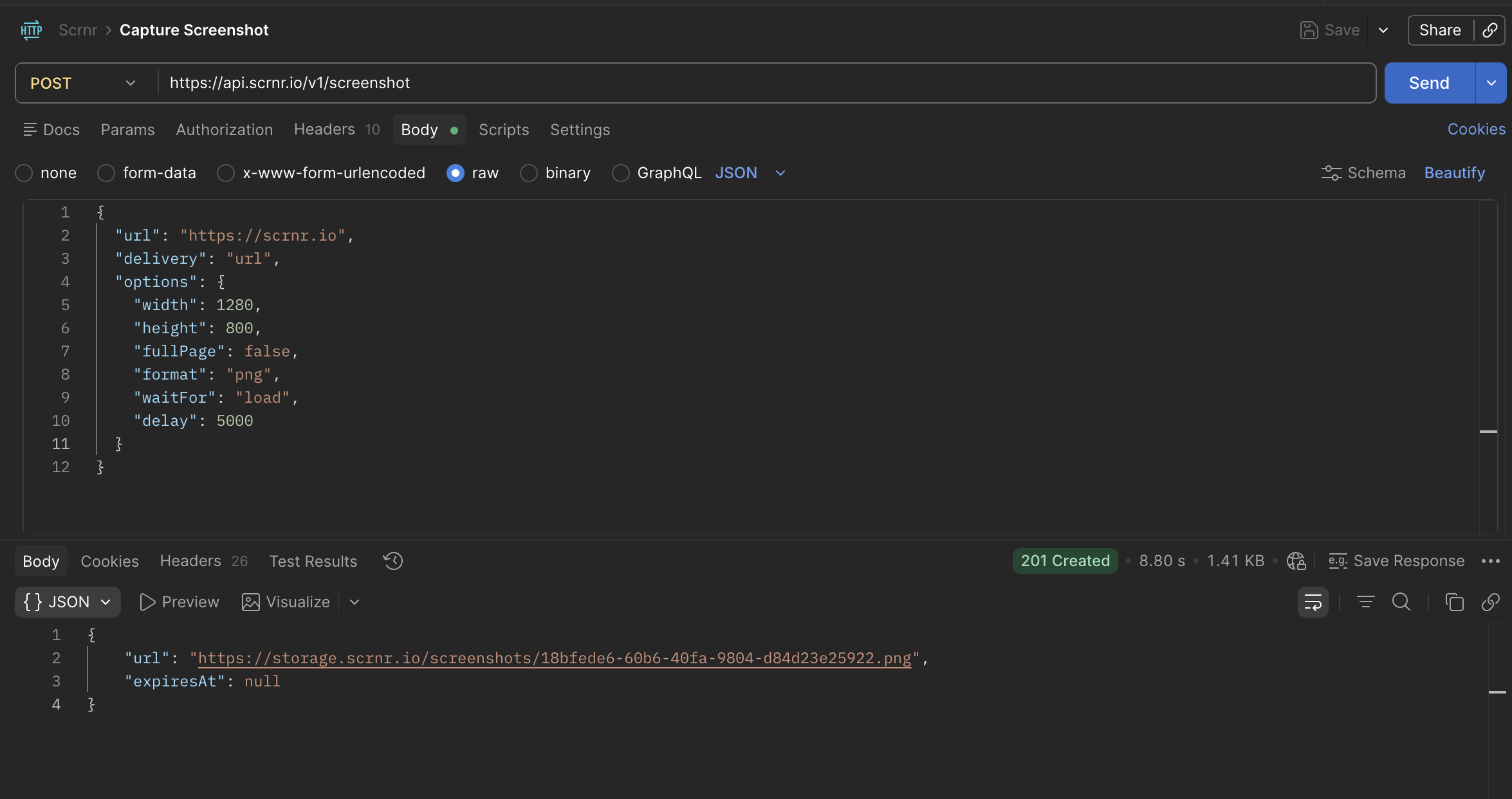Viewport: 1512px width, 799px height.
Task: Open response format JSON dropdown
Action: click(x=68, y=602)
